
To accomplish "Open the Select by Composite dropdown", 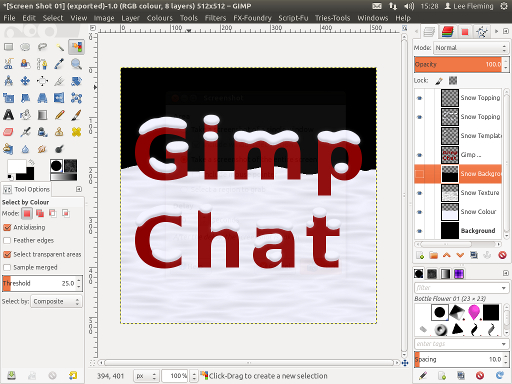I will click(56, 301).
